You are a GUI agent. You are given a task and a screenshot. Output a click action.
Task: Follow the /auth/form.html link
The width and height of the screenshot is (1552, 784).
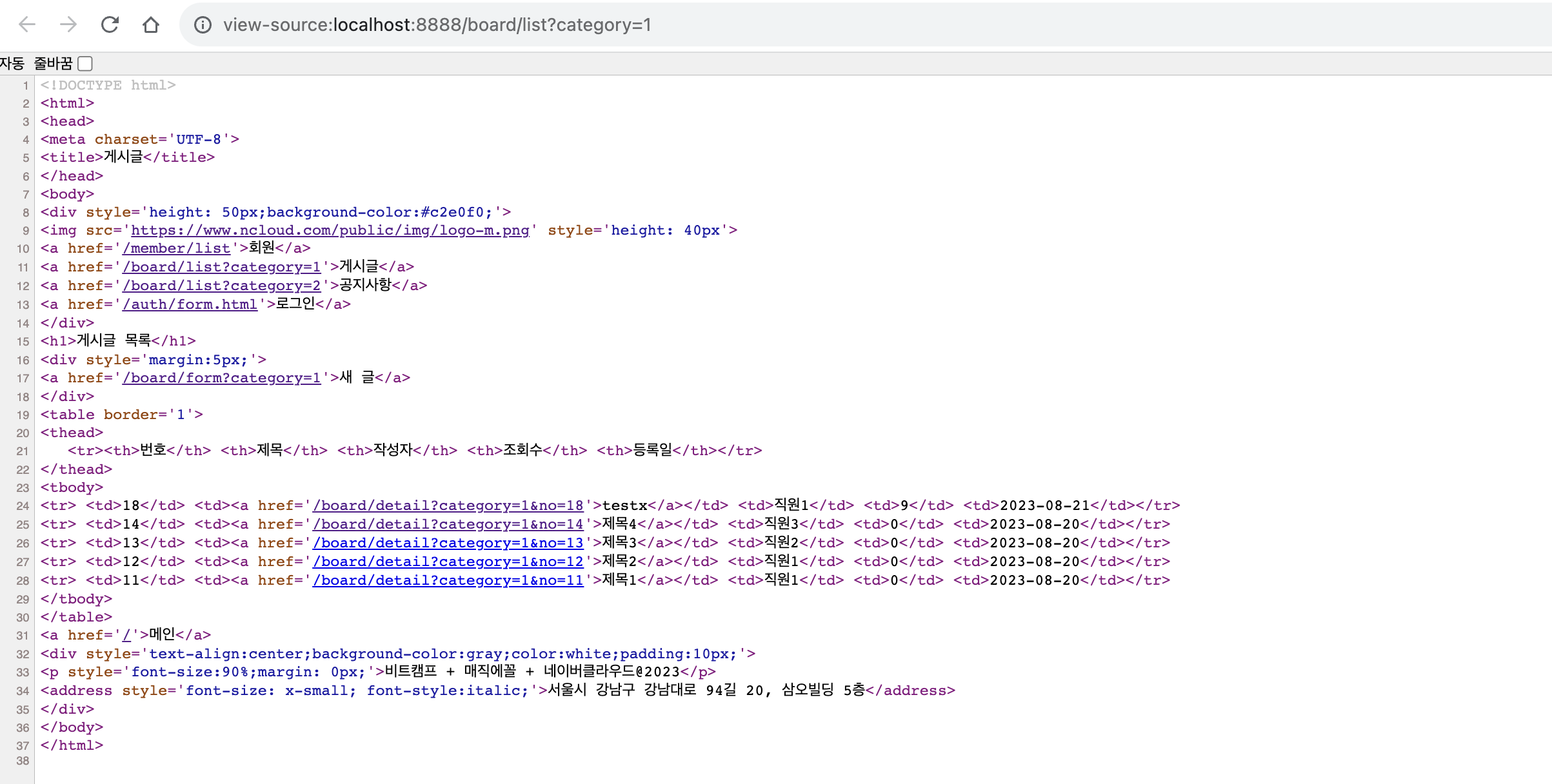[190, 304]
